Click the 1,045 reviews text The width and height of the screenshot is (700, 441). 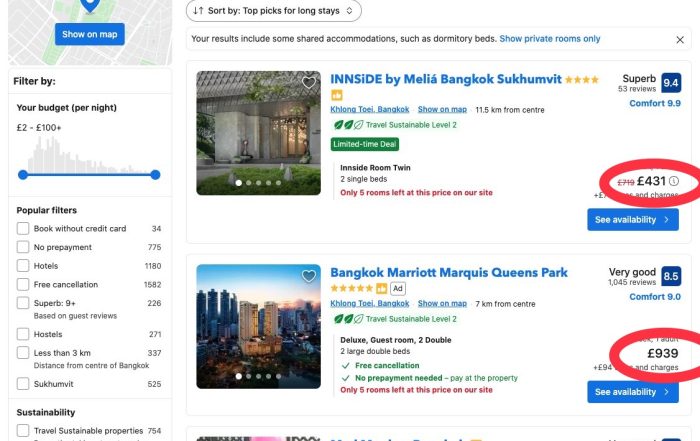pos(632,282)
